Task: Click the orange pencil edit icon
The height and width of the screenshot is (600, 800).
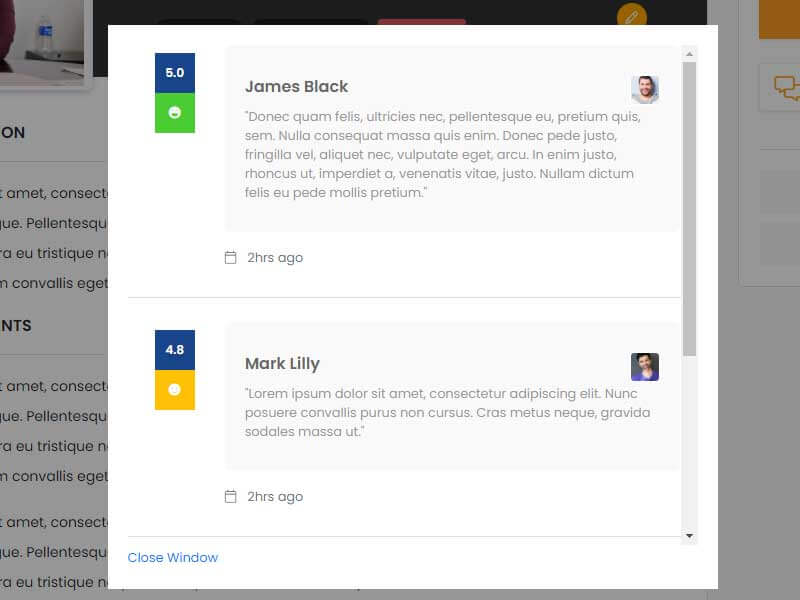Action: click(632, 17)
